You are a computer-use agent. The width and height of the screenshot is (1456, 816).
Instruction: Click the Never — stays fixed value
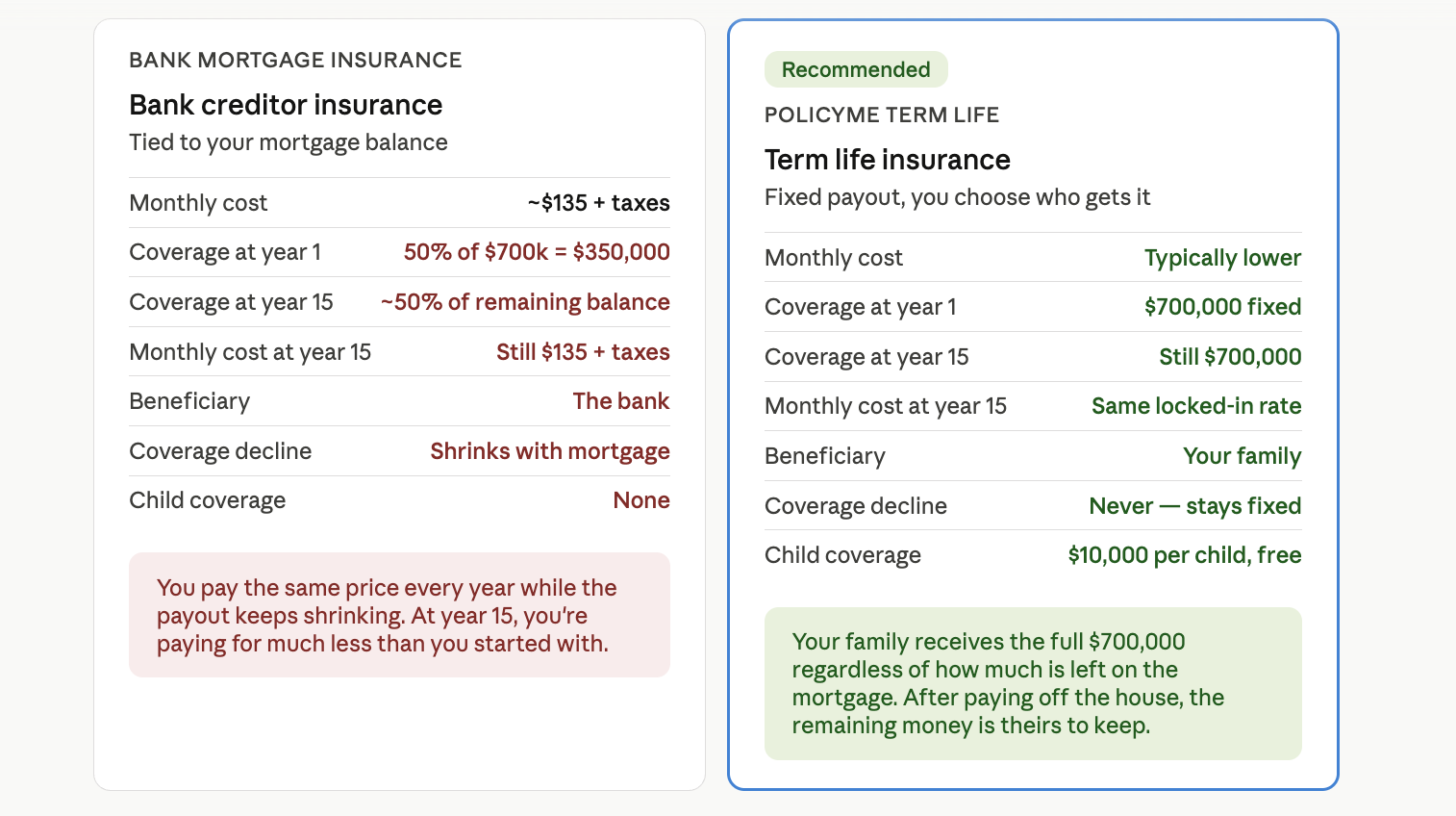(1194, 506)
